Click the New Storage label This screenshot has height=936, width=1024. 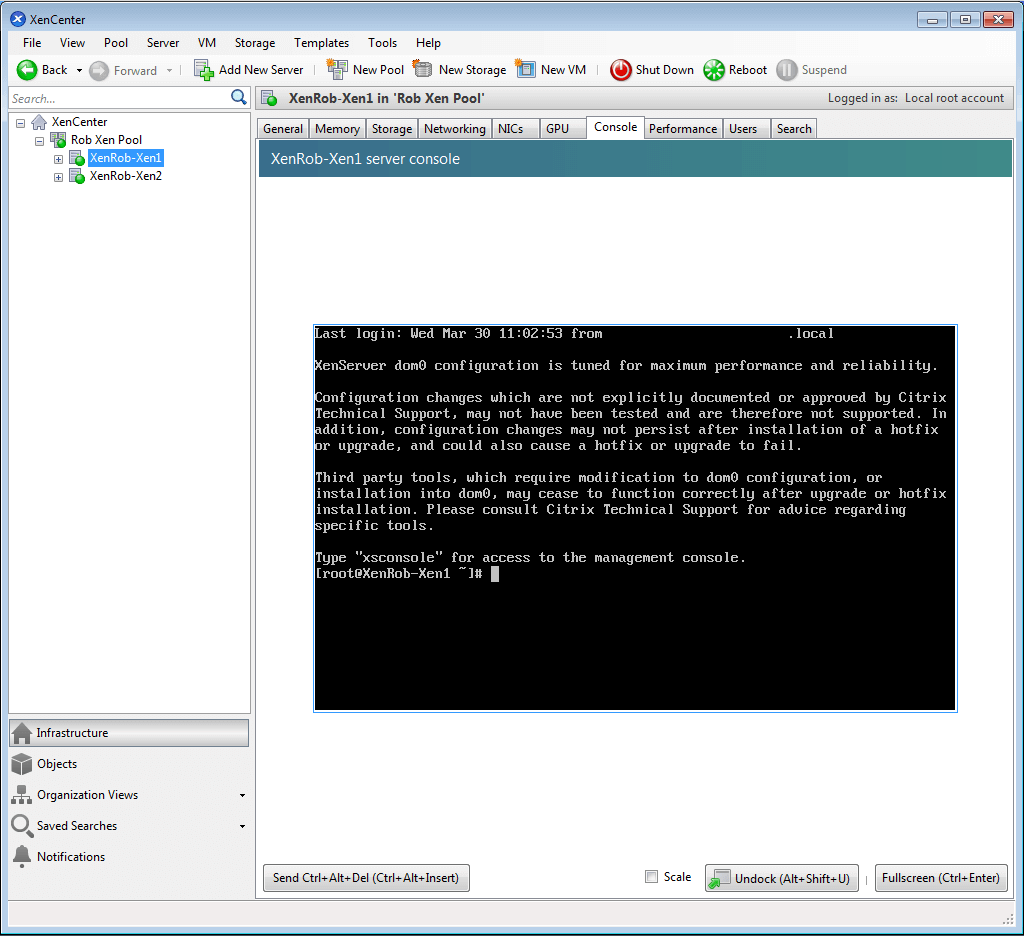coord(472,70)
